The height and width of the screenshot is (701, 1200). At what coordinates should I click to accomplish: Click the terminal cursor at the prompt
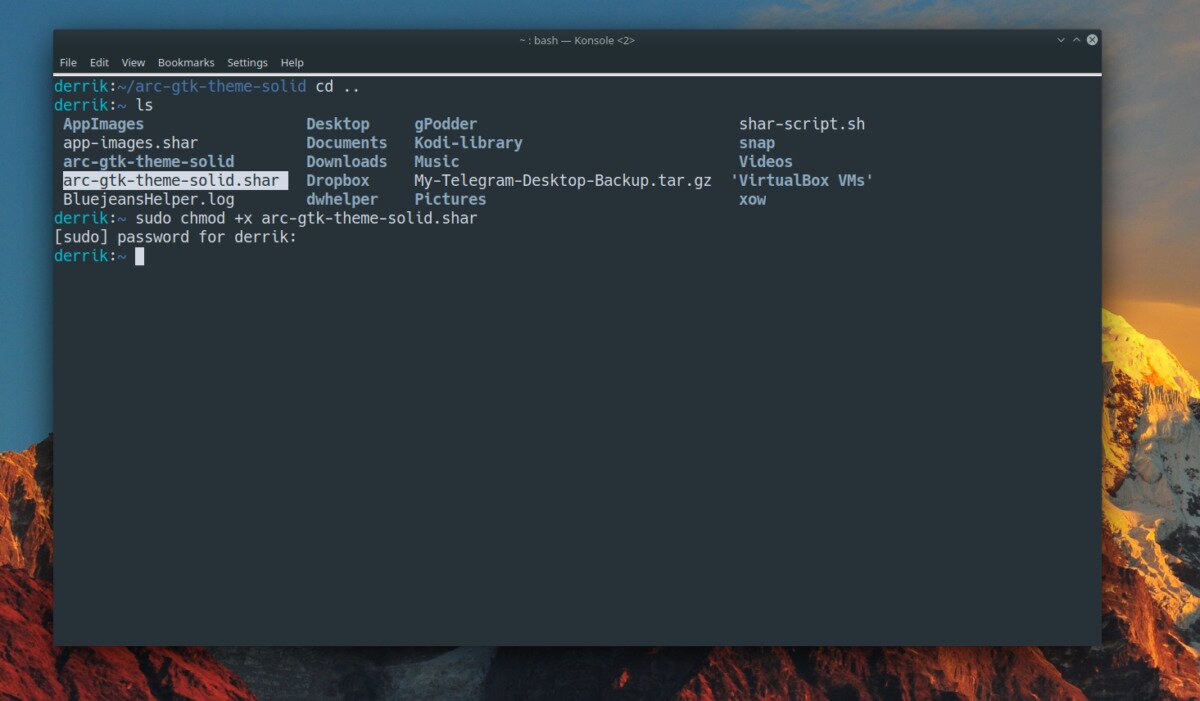point(140,257)
